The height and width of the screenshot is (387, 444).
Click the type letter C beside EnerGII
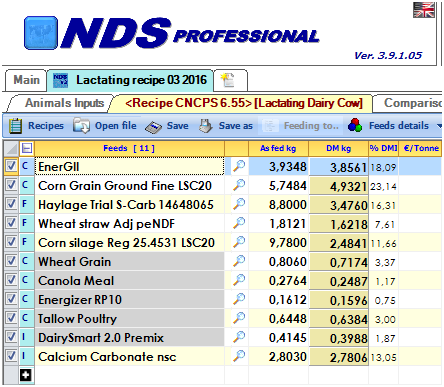[25, 166]
